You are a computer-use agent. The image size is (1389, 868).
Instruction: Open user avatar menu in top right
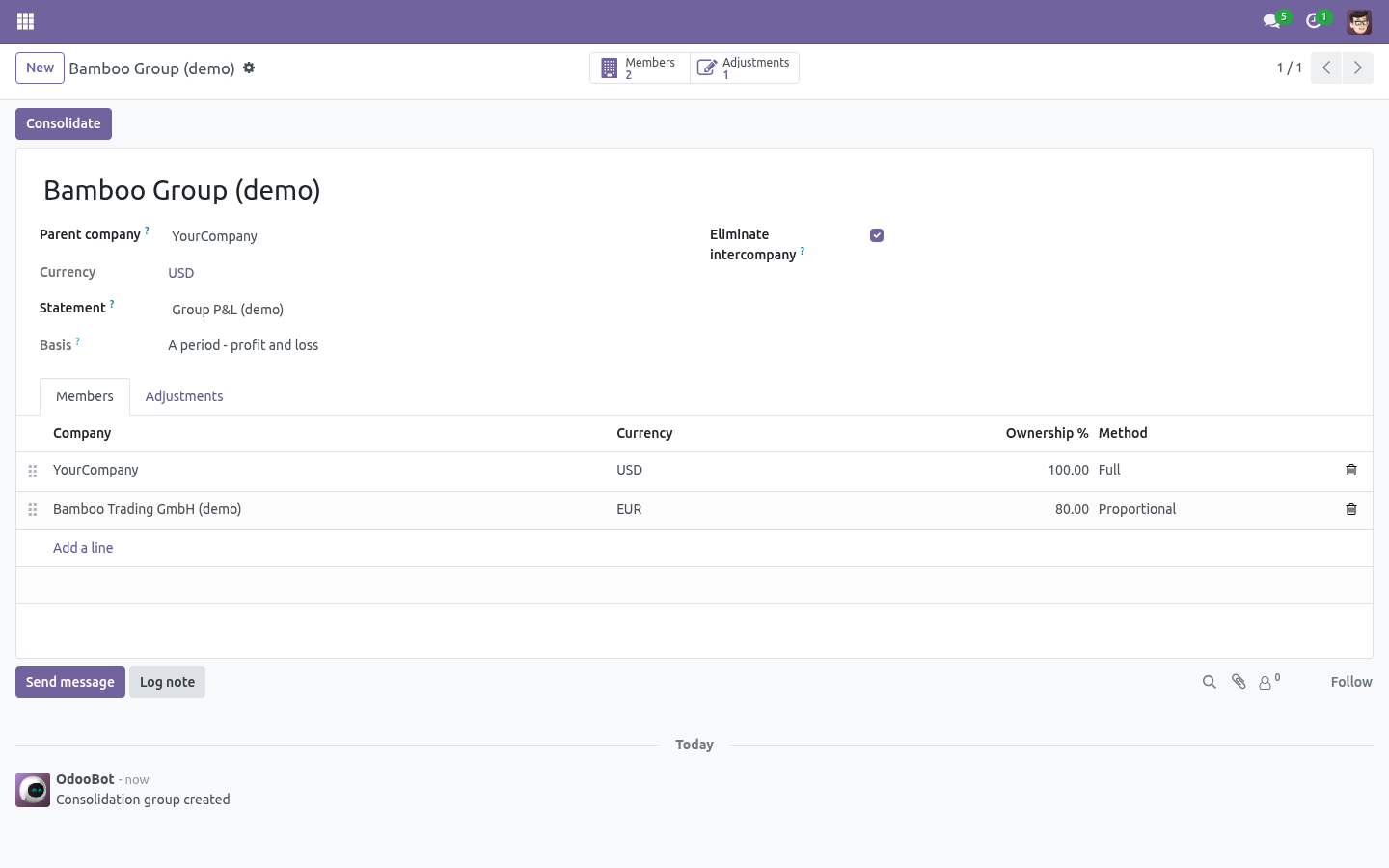point(1359,21)
